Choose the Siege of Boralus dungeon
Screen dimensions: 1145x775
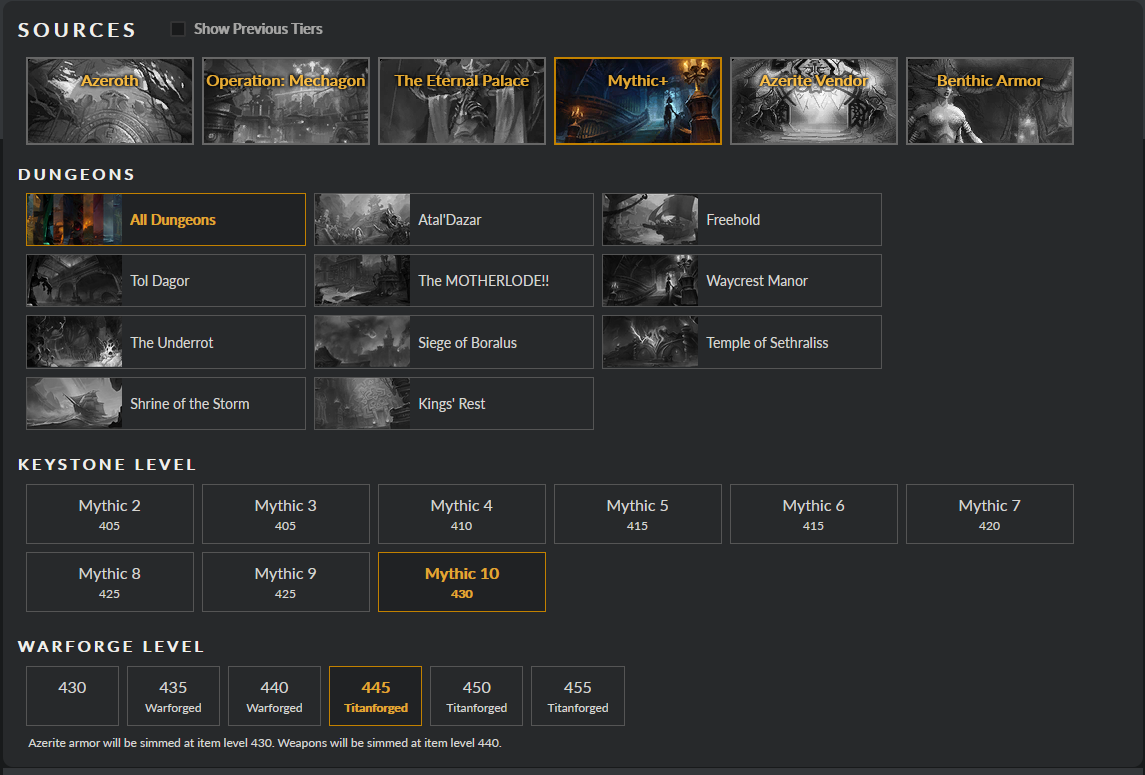tap(453, 342)
